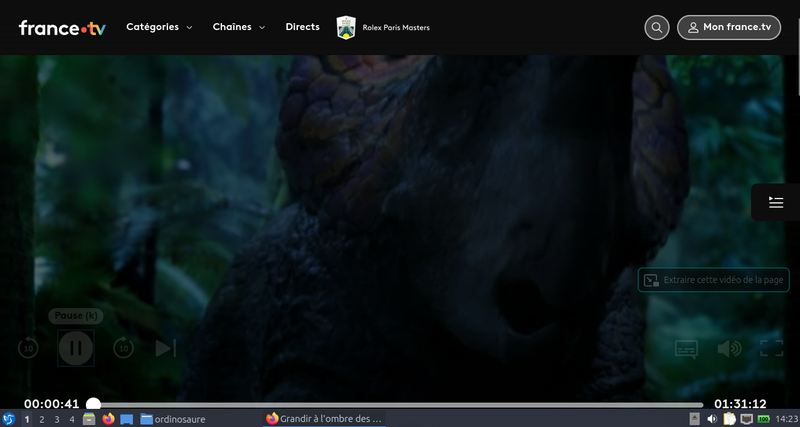Open the france.tv home logo
The image size is (800, 427).
coord(62,28)
